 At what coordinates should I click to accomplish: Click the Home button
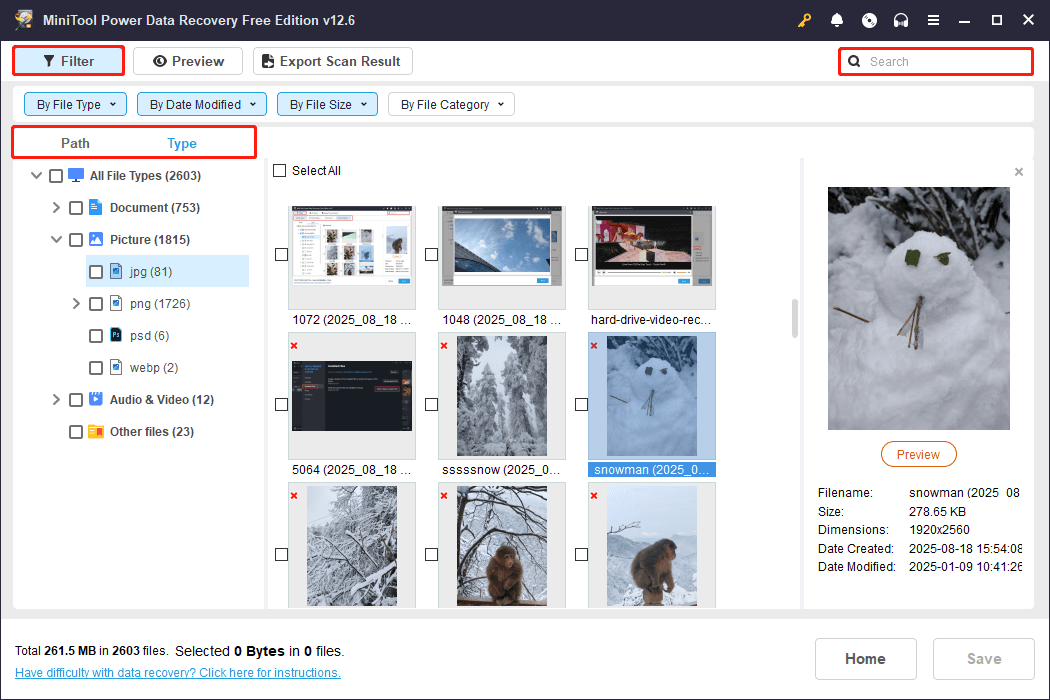(865, 658)
